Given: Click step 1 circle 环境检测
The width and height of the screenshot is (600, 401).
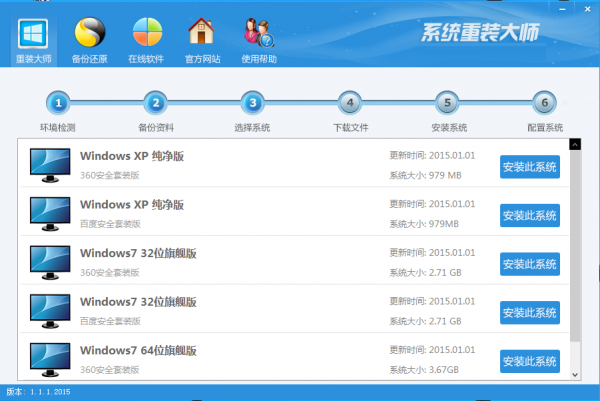Looking at the screenshot, I should [x=58, y=103].
